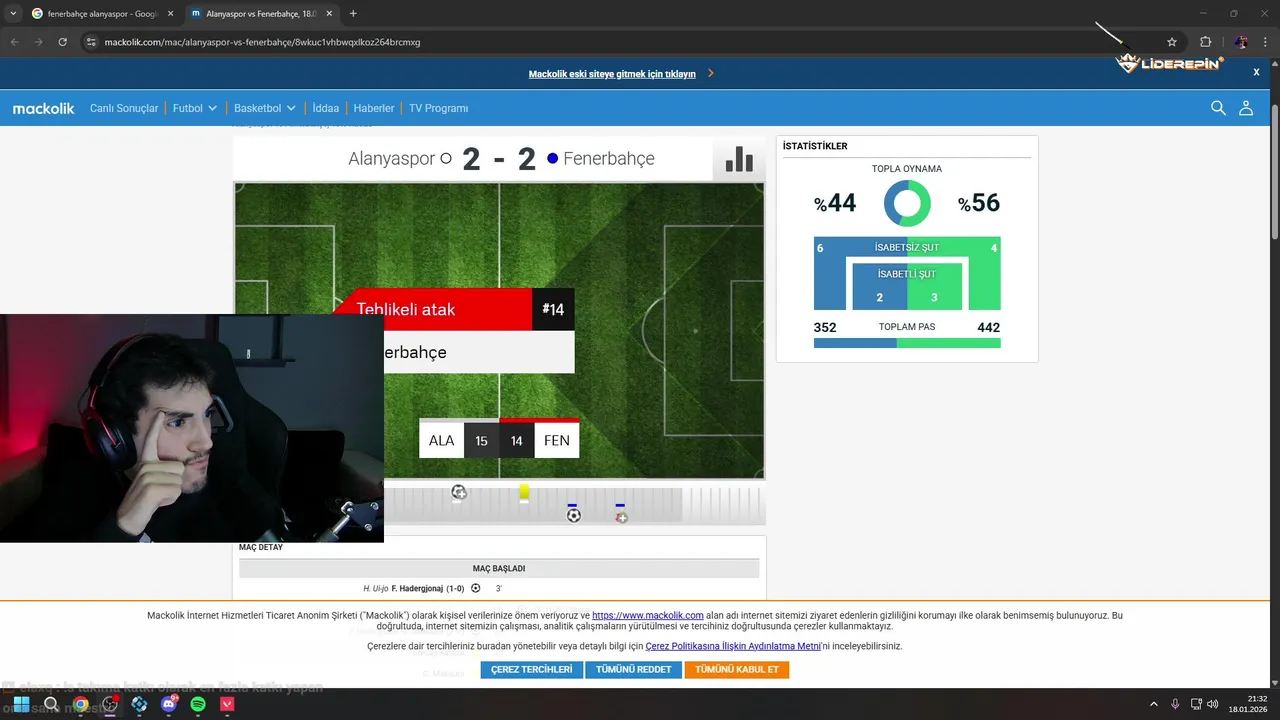
Task: Click the goal ball icon beside F. Hadergjonaj
Action: [476, 588]
